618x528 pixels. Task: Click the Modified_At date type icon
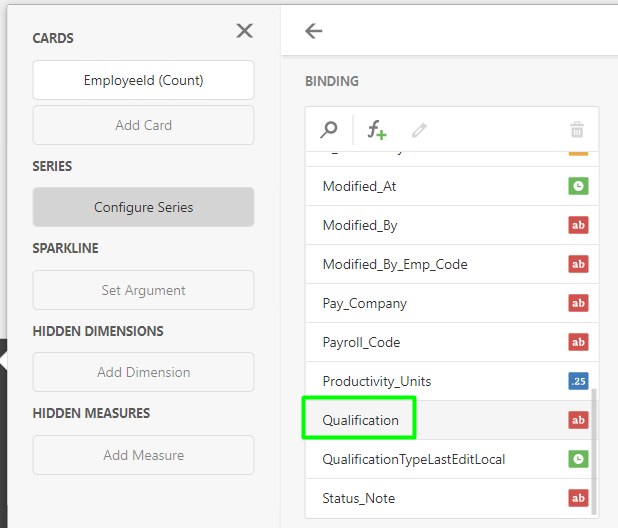(578, 186)
